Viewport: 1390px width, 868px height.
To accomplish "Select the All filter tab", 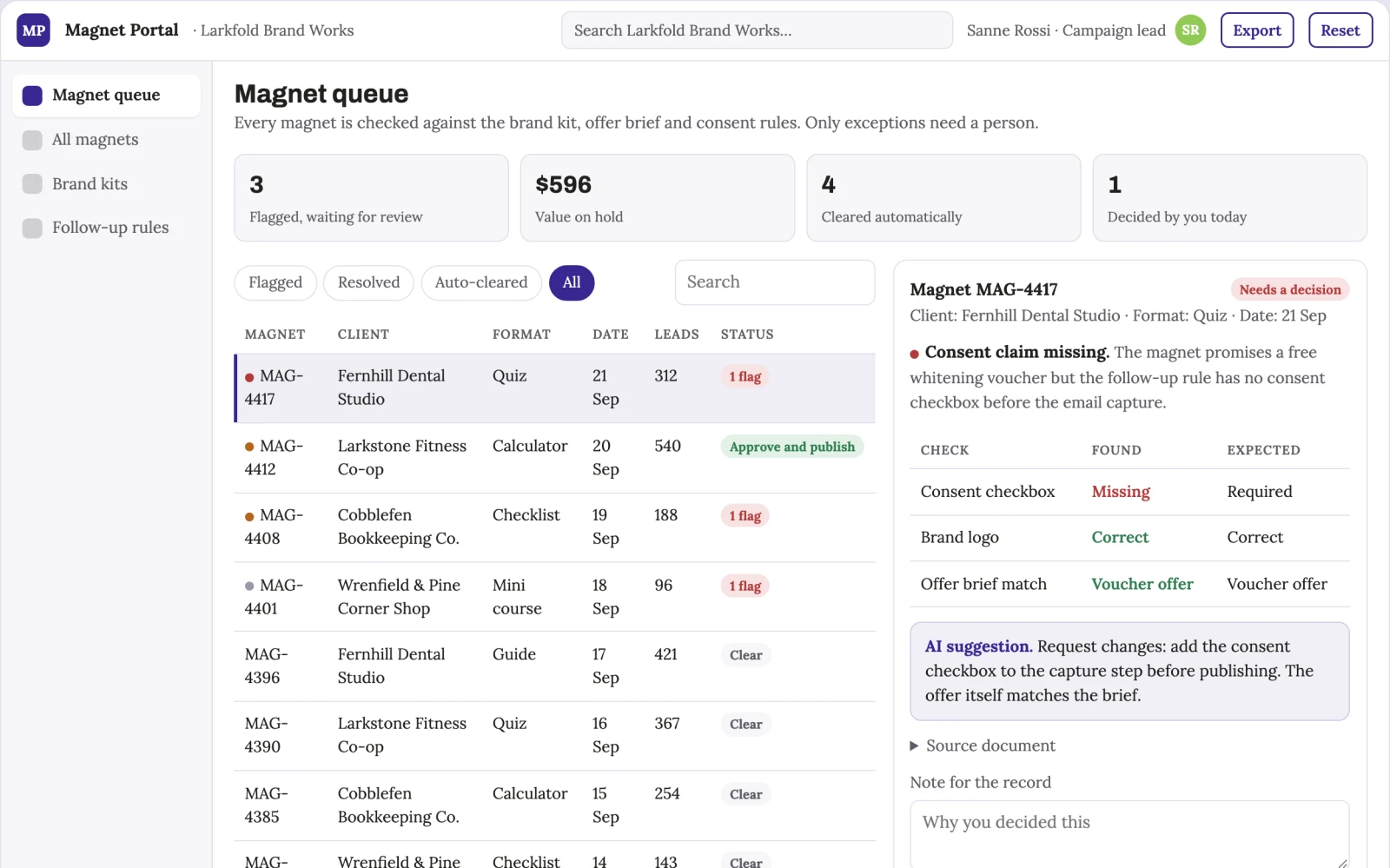I will point(572,282).
